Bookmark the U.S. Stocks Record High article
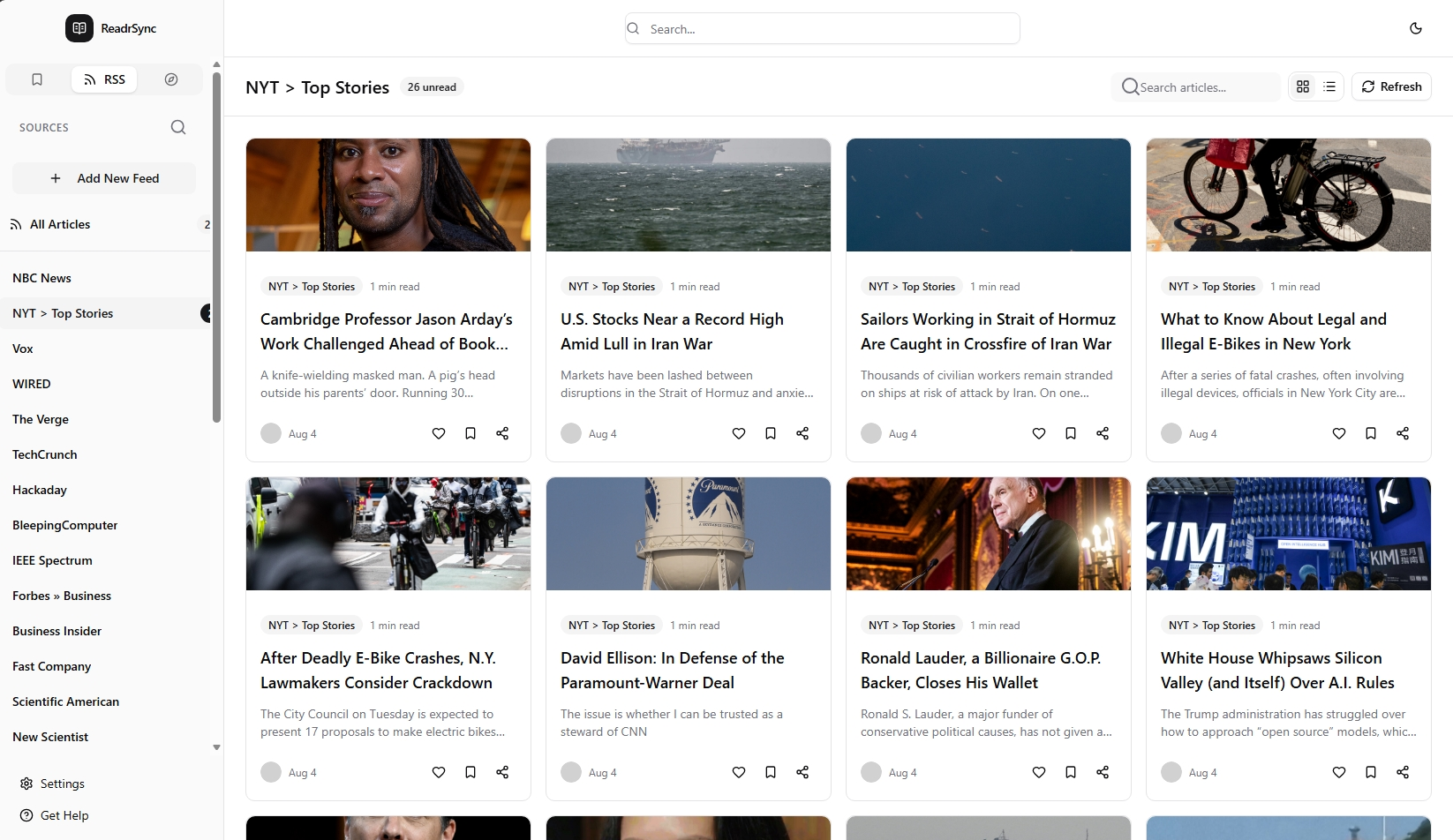Viewport: 1453px width, 840px height. (771, 433)
